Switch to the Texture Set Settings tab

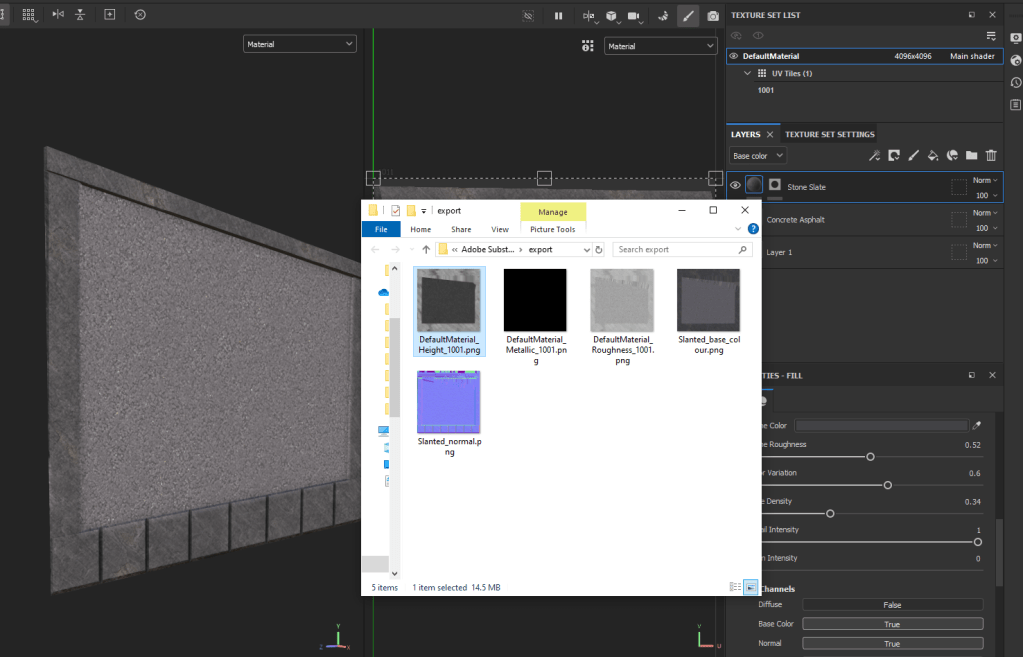click(829, 134)
